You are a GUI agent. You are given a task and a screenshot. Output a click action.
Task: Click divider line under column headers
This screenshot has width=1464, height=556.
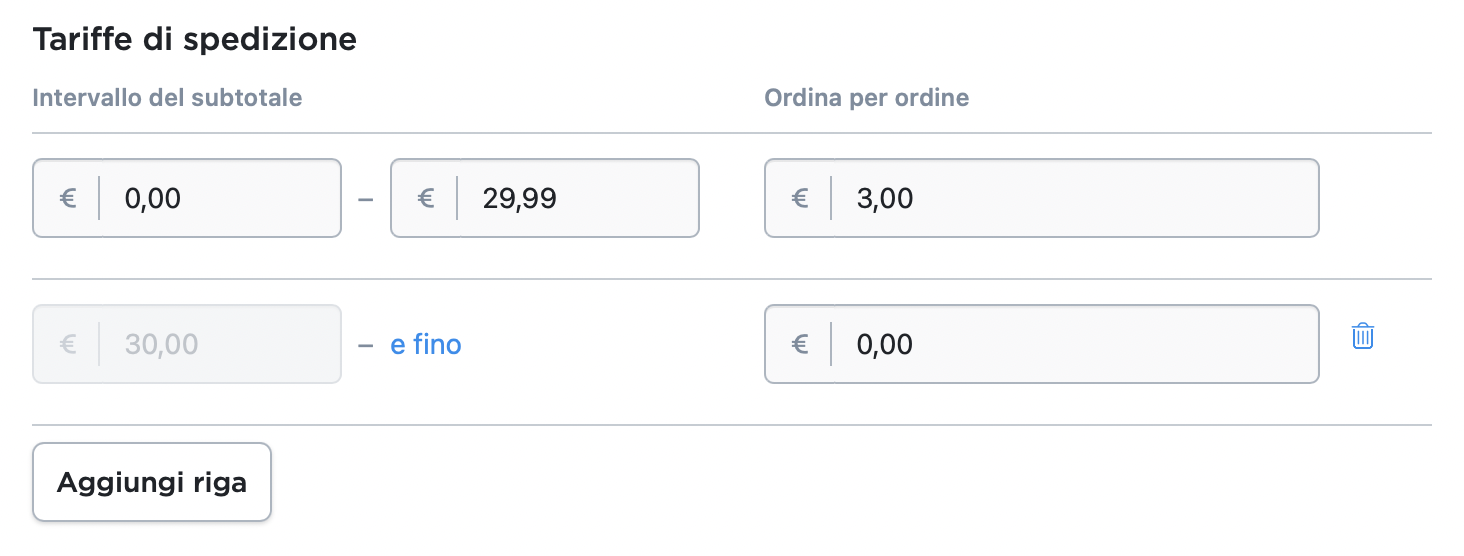point(732,133)
